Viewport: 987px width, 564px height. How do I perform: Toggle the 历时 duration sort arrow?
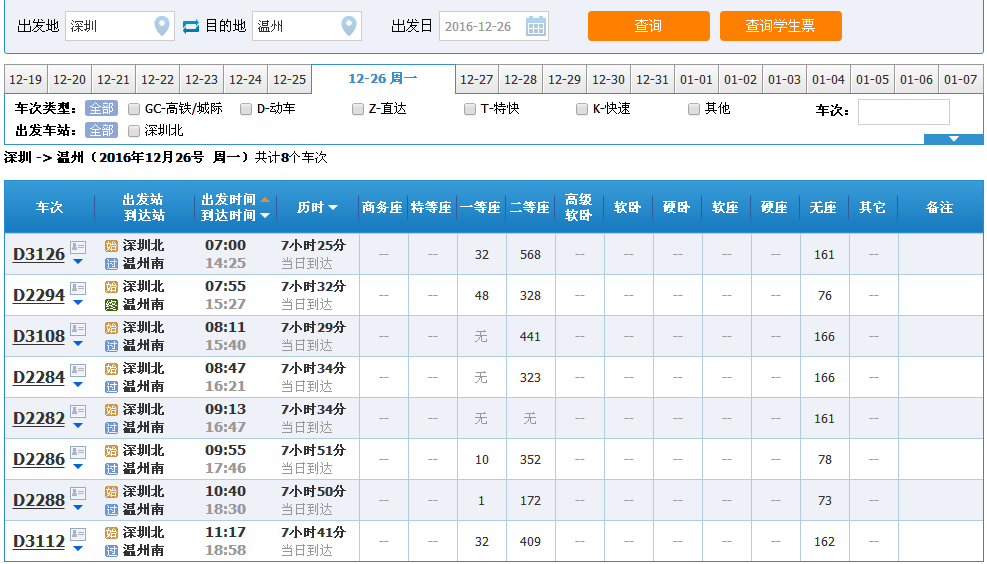pos(333,207)
